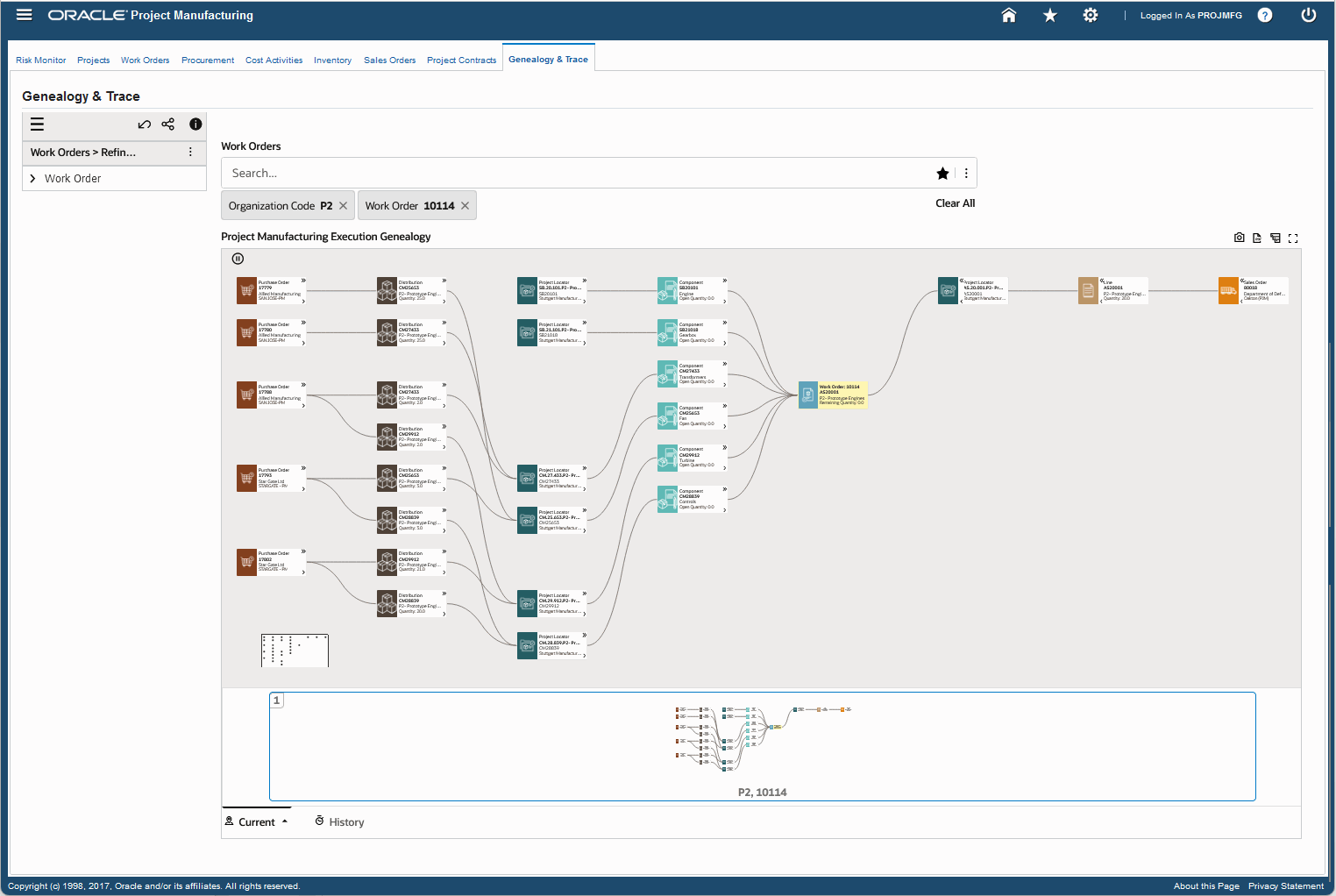Open the refinement panel hamburger menu

tap(37, 124)
